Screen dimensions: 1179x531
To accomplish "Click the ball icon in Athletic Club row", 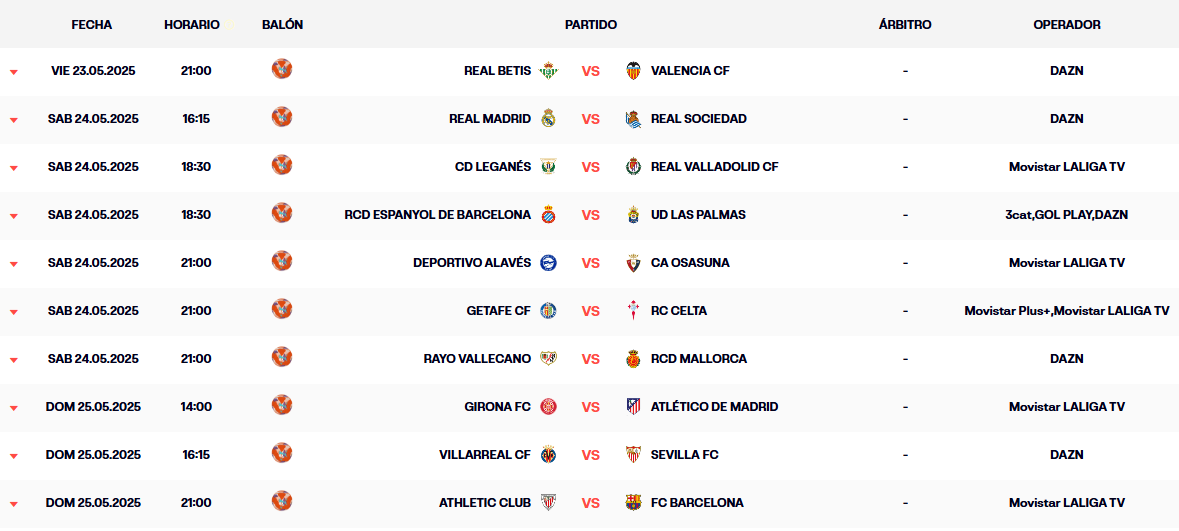I will click(x=282, y=501).
